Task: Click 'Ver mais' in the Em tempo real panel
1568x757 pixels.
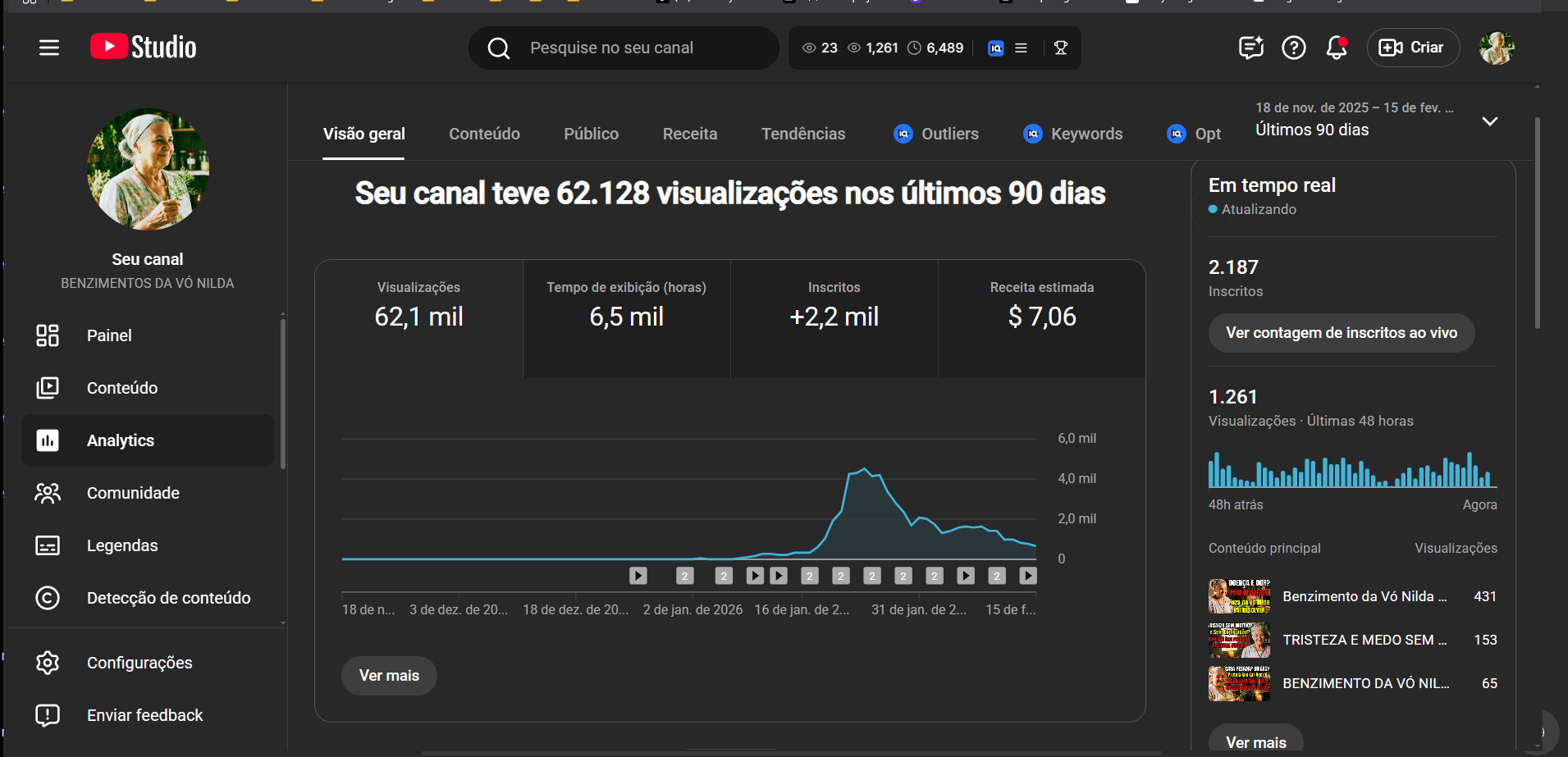Action: pyautogui.click(x=1255, y=741)
